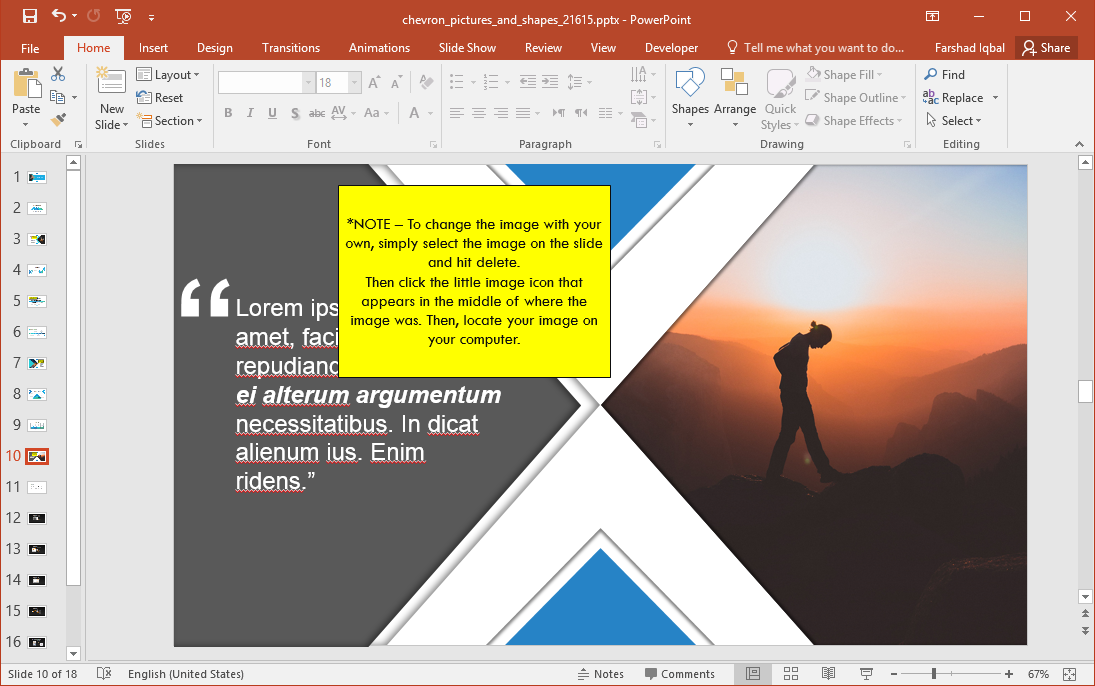Open the Transitions tab
The height and width of the screenshot is (686, 1095).
coord(291,48)
